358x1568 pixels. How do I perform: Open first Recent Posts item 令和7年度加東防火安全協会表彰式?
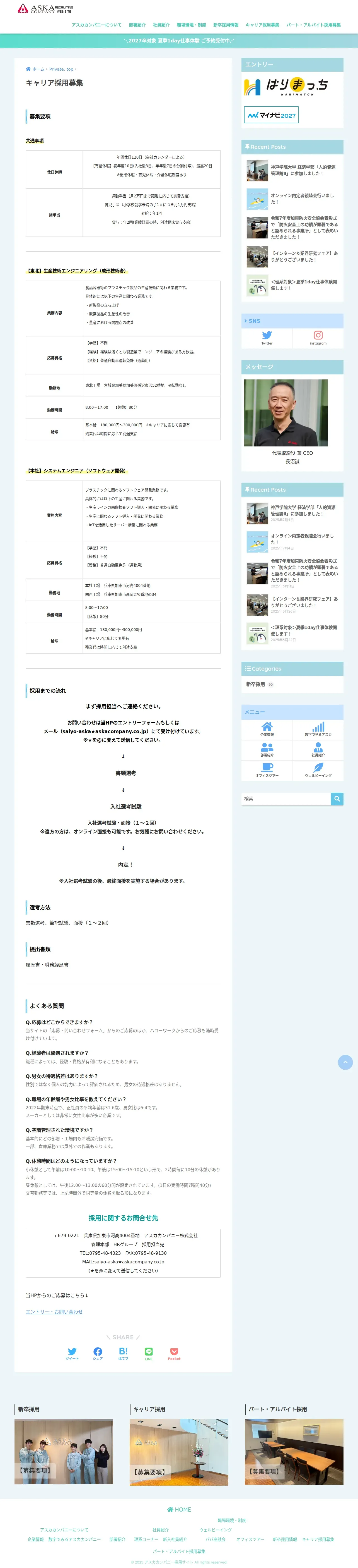pos(292,228)
